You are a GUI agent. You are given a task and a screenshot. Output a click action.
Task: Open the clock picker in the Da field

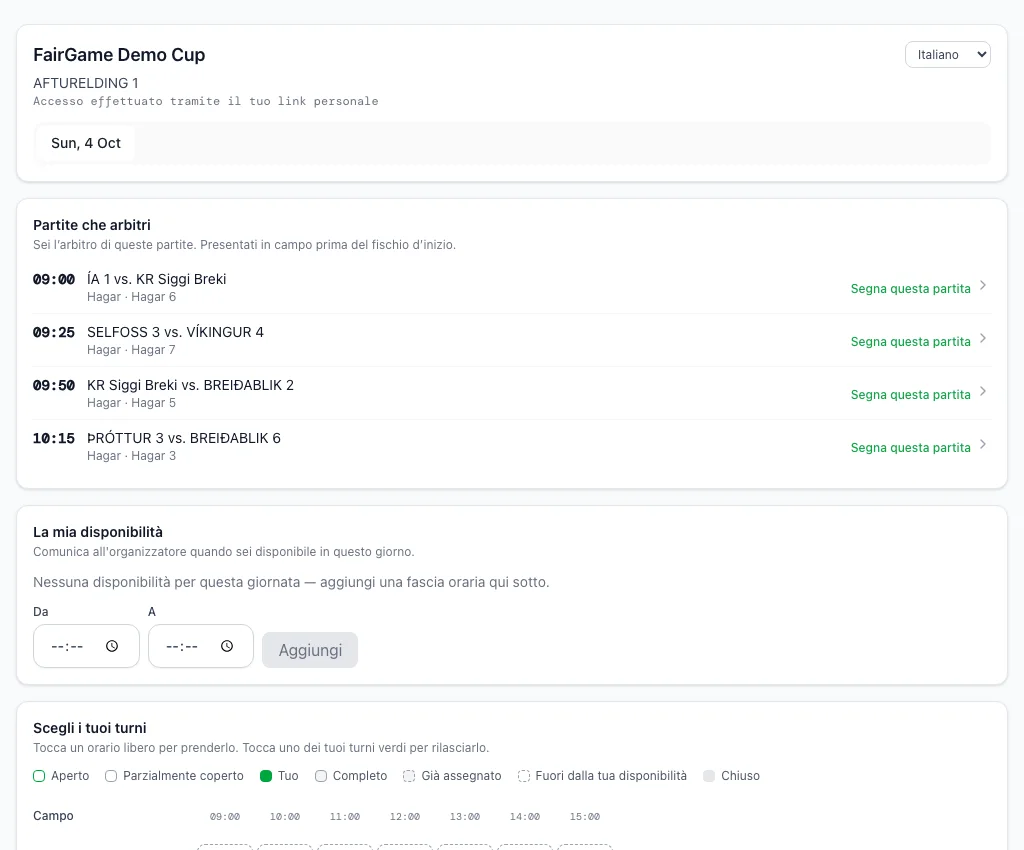[x=112, y=646]
